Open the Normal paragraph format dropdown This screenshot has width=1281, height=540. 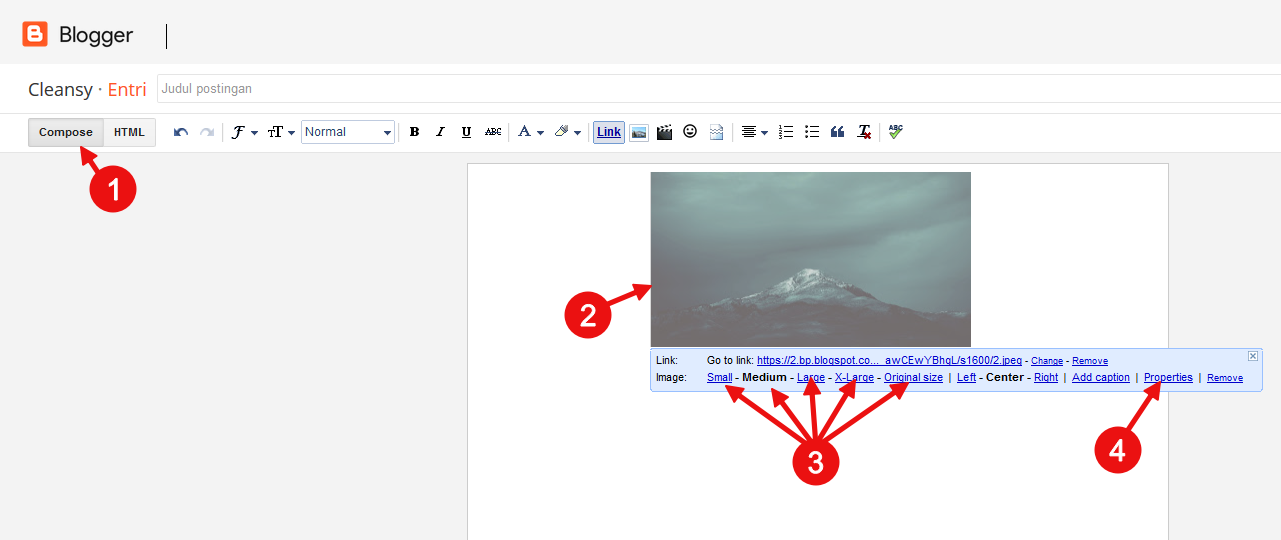pos(348,132)
